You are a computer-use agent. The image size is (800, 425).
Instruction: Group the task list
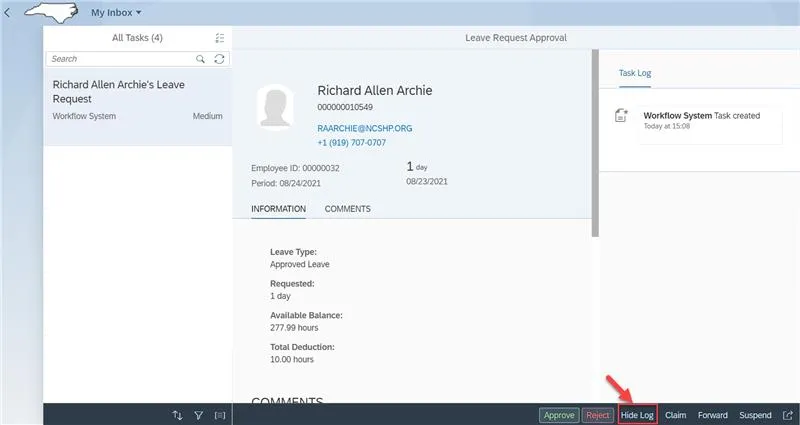[x=220, y=415]
